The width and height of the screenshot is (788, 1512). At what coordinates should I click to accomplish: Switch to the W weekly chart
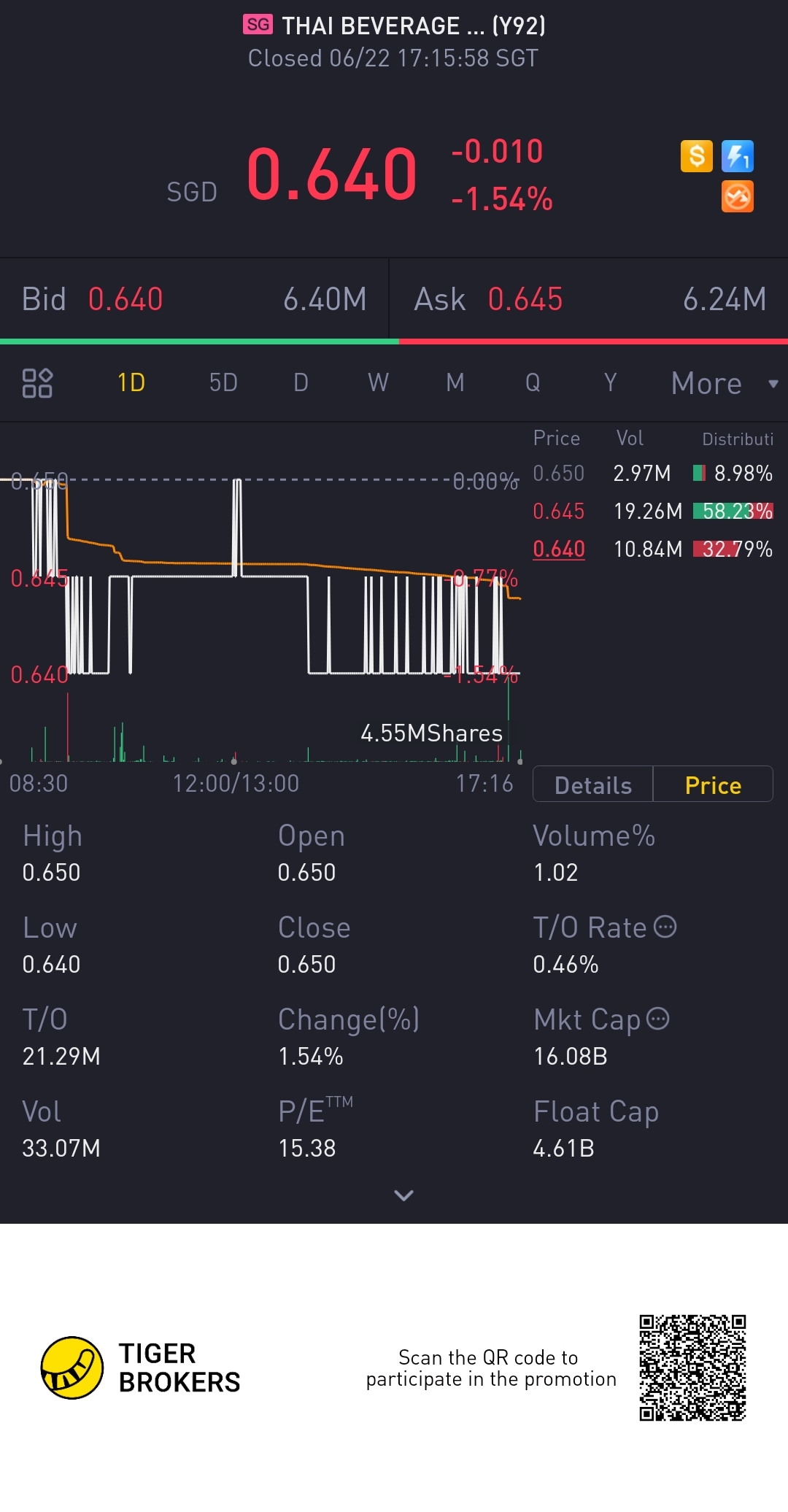pyautogui.click(x=378, y=382)
